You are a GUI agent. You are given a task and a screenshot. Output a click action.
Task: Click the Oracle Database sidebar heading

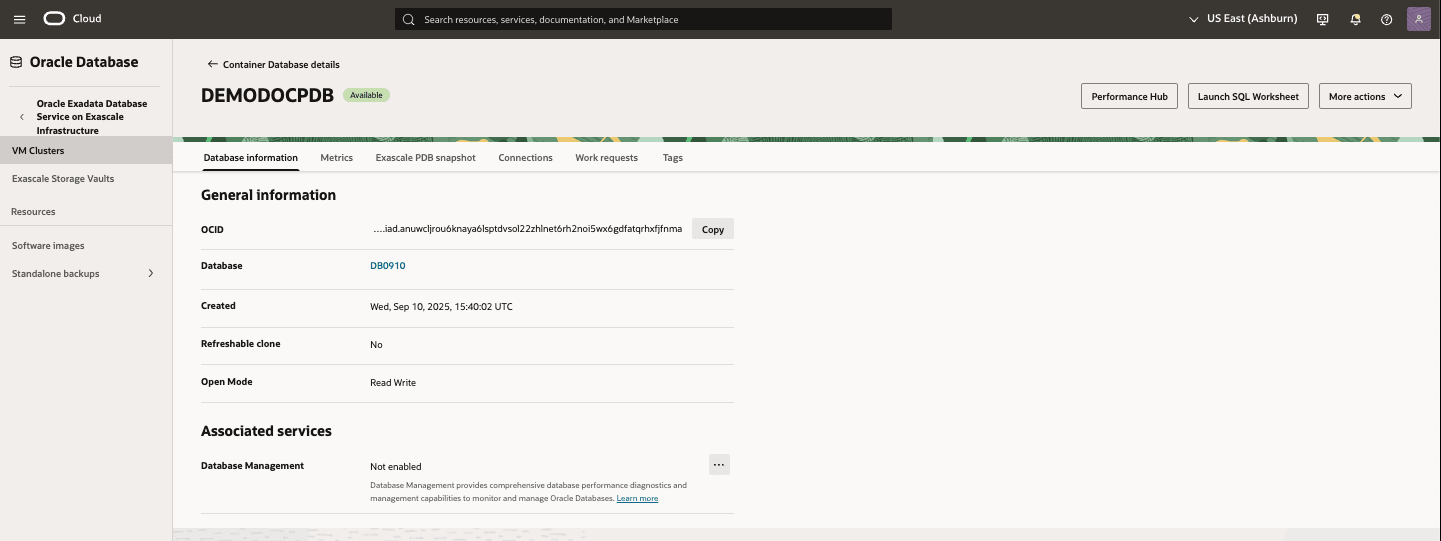84,62
